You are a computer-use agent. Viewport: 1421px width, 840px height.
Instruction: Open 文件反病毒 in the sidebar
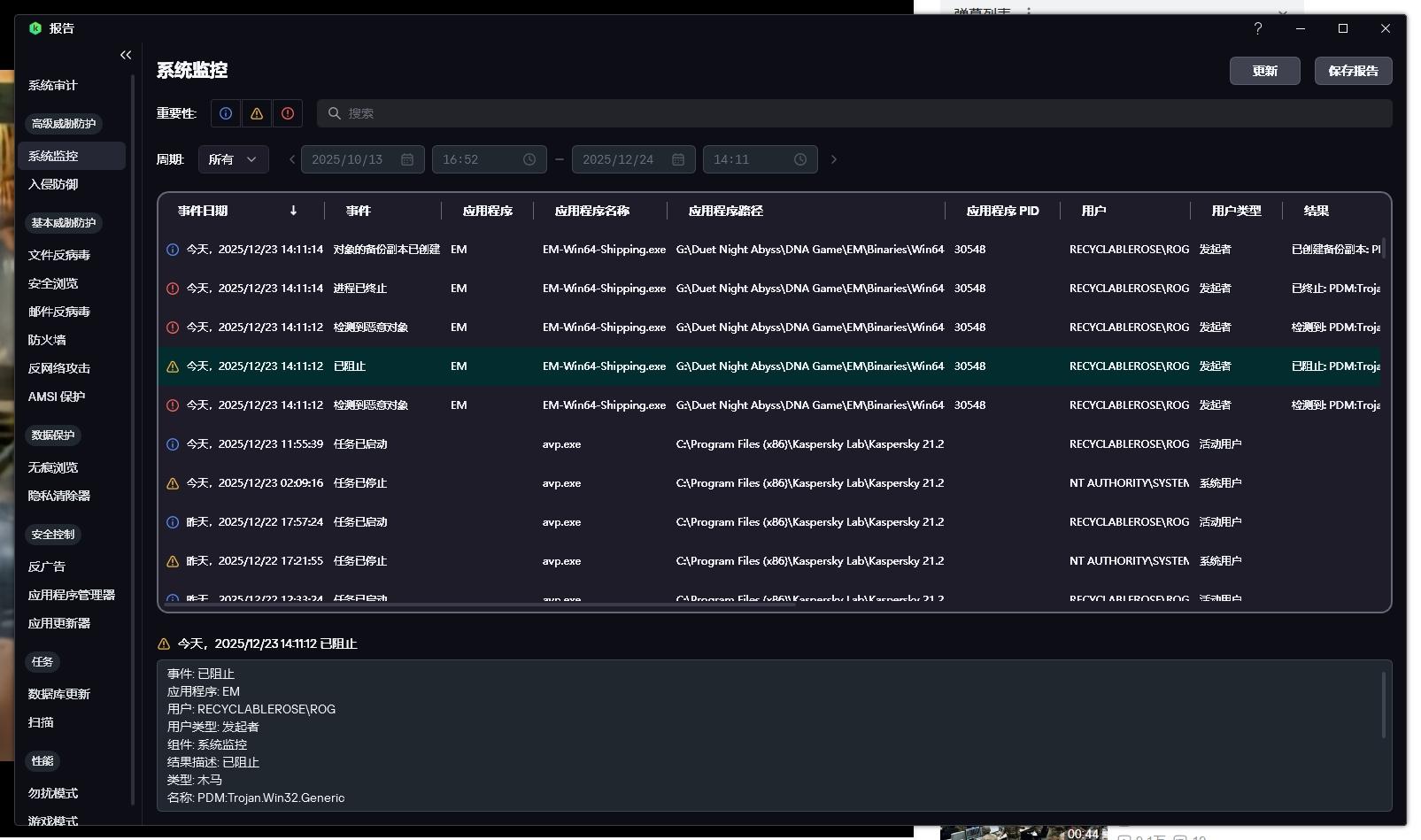(x=59, y=255)
